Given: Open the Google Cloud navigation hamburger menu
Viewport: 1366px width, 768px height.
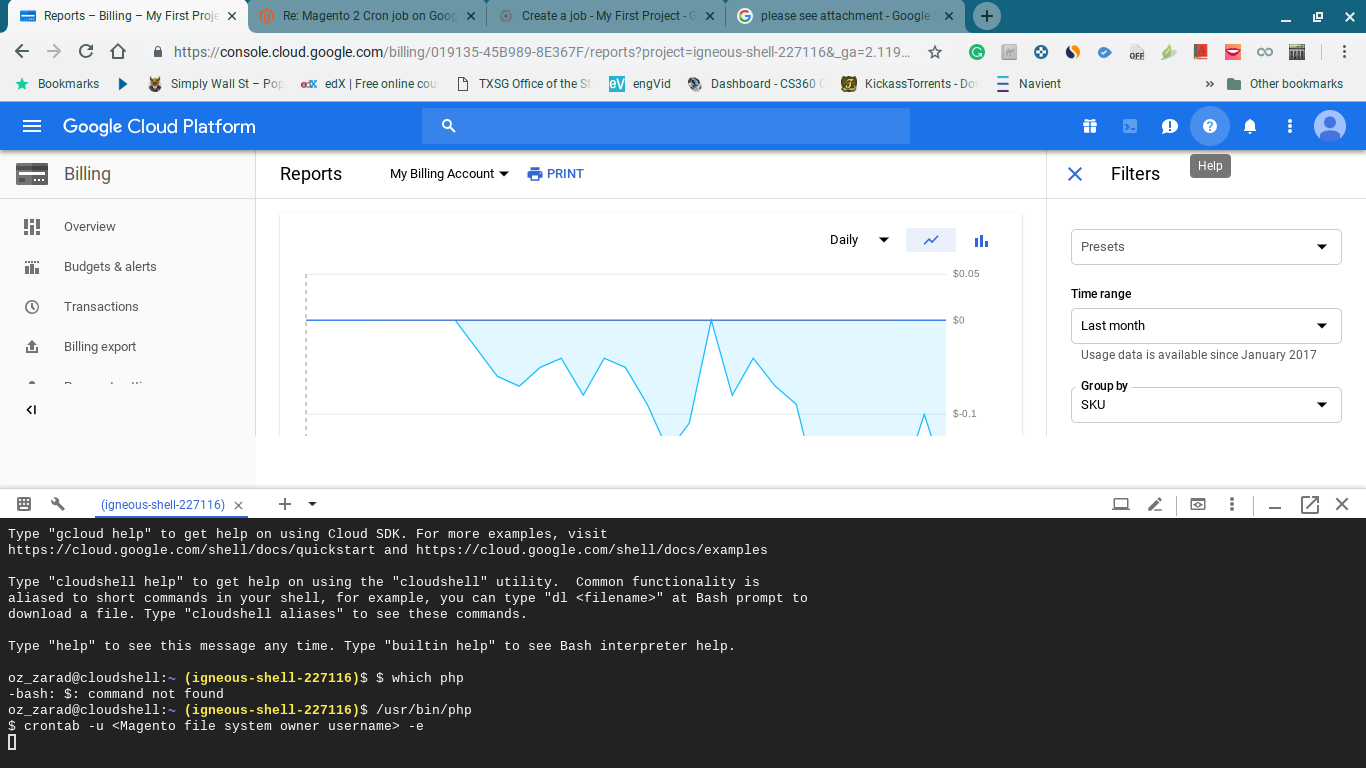Looking at the screenshot, I should [32, 126].
